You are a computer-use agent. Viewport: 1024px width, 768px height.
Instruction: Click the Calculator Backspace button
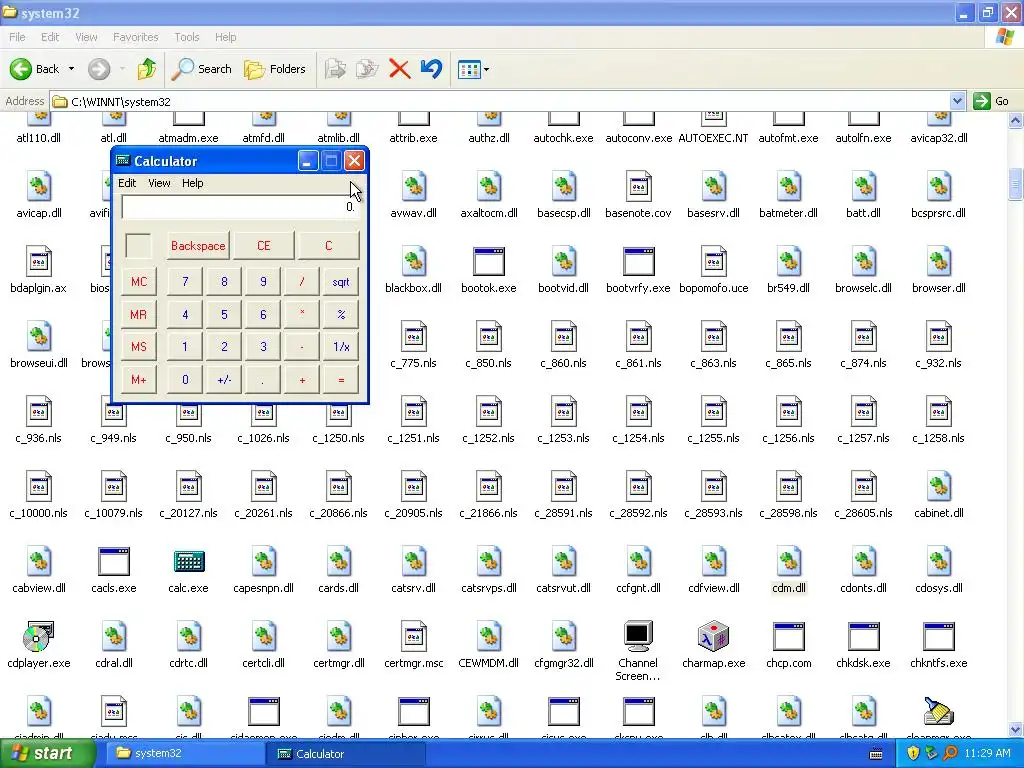[x=198, y=246]
